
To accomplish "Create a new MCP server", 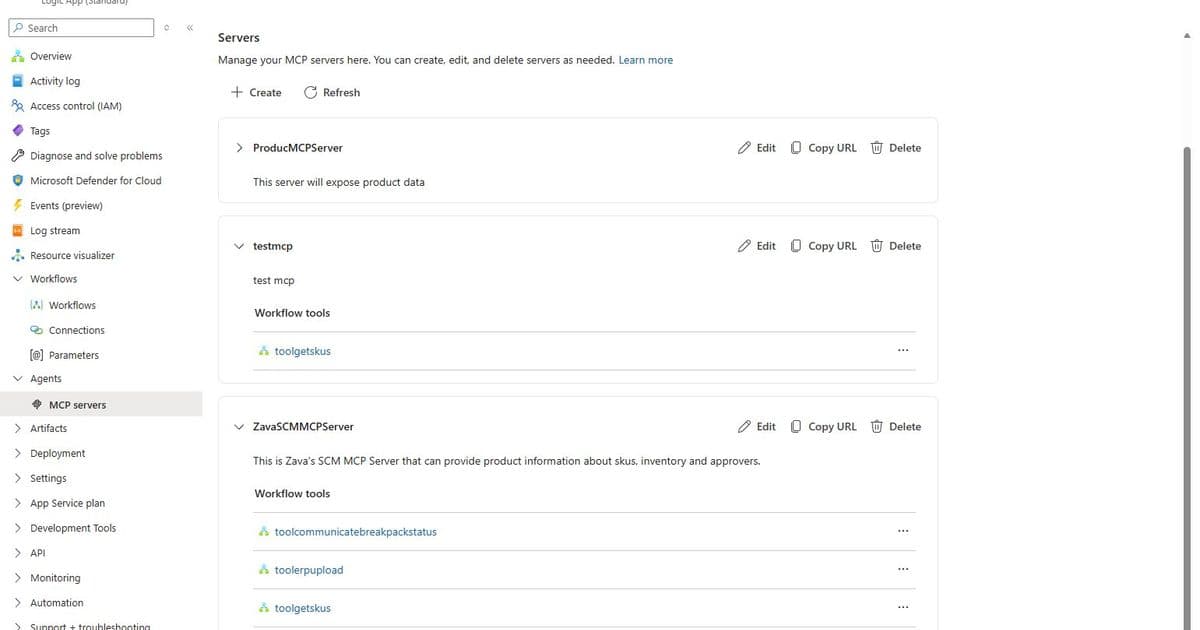I will [x=255, y=92].
